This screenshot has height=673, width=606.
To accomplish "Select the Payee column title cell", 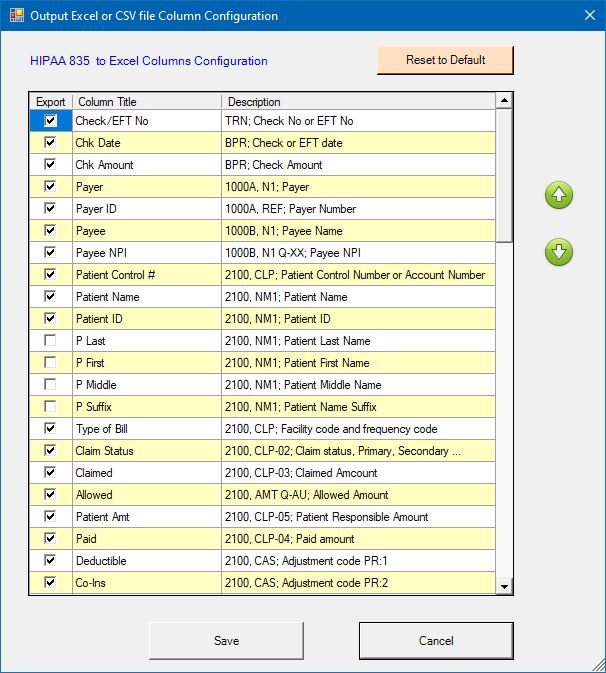I will [x=147, y=231].
